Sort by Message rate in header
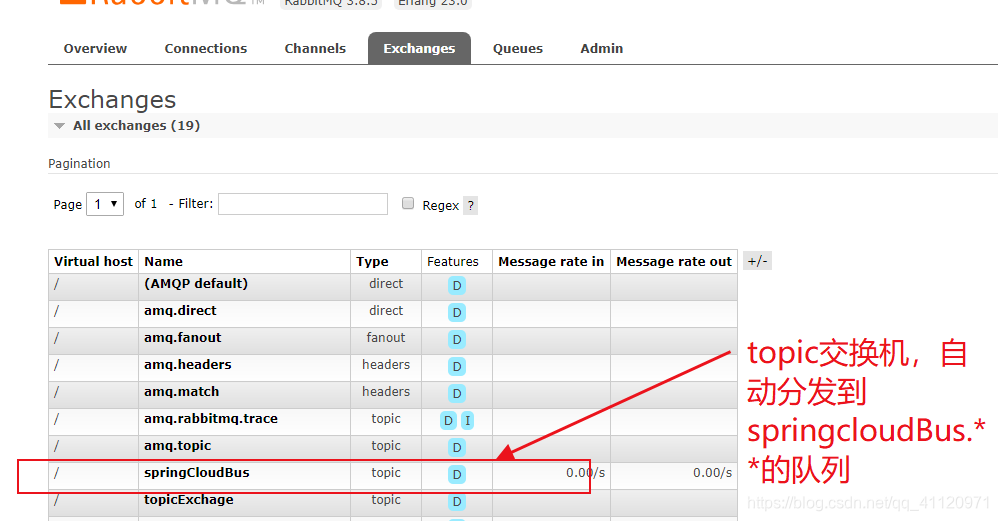998x521 pixels. (551, 261)
